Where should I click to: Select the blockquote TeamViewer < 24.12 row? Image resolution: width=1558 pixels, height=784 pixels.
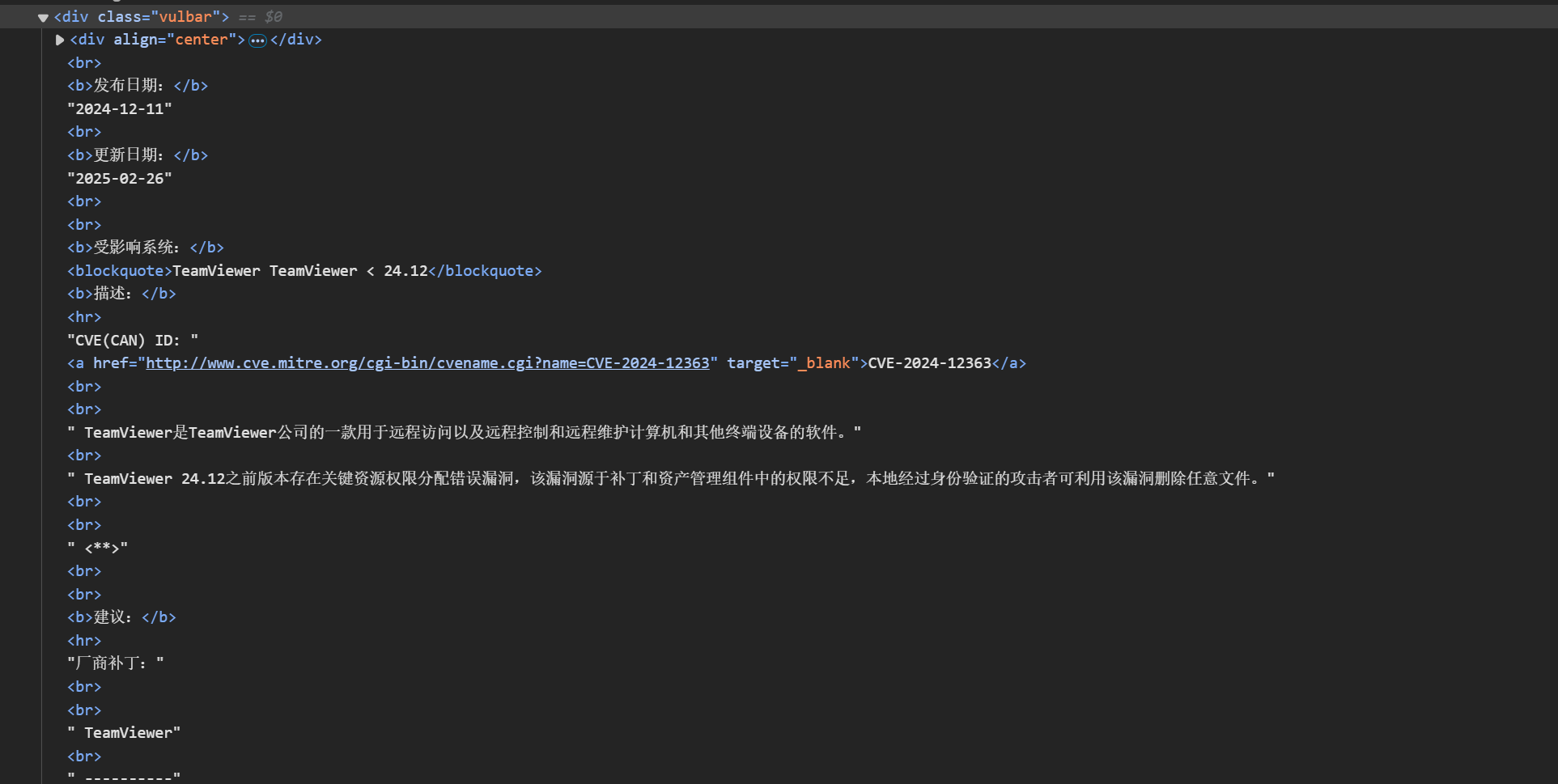(x=304, y=271)
